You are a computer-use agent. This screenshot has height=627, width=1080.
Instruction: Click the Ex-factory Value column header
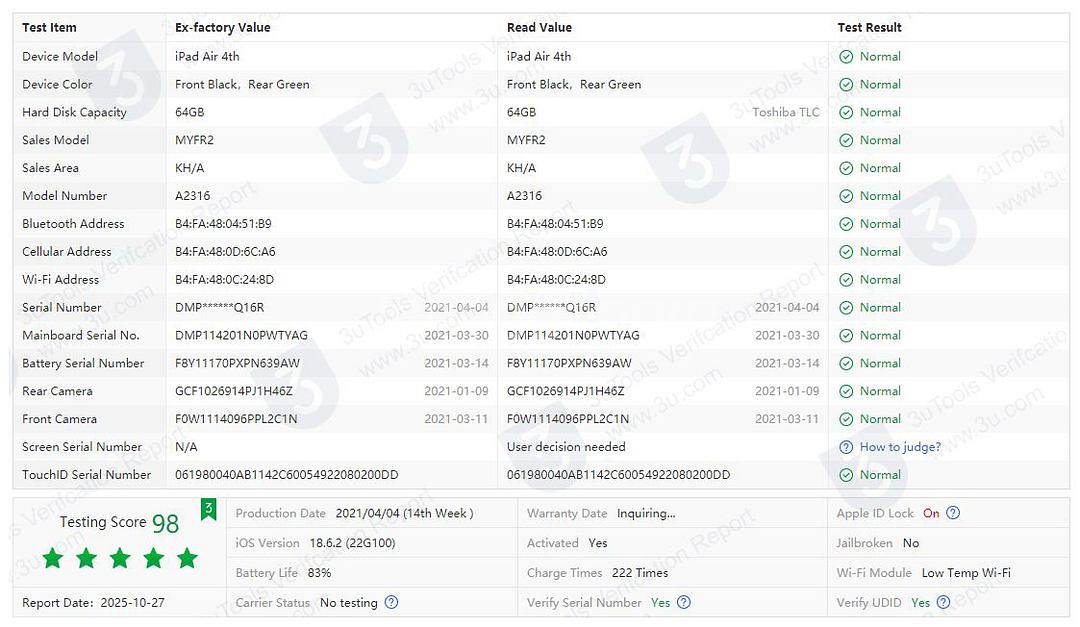(x=222, y=28)
